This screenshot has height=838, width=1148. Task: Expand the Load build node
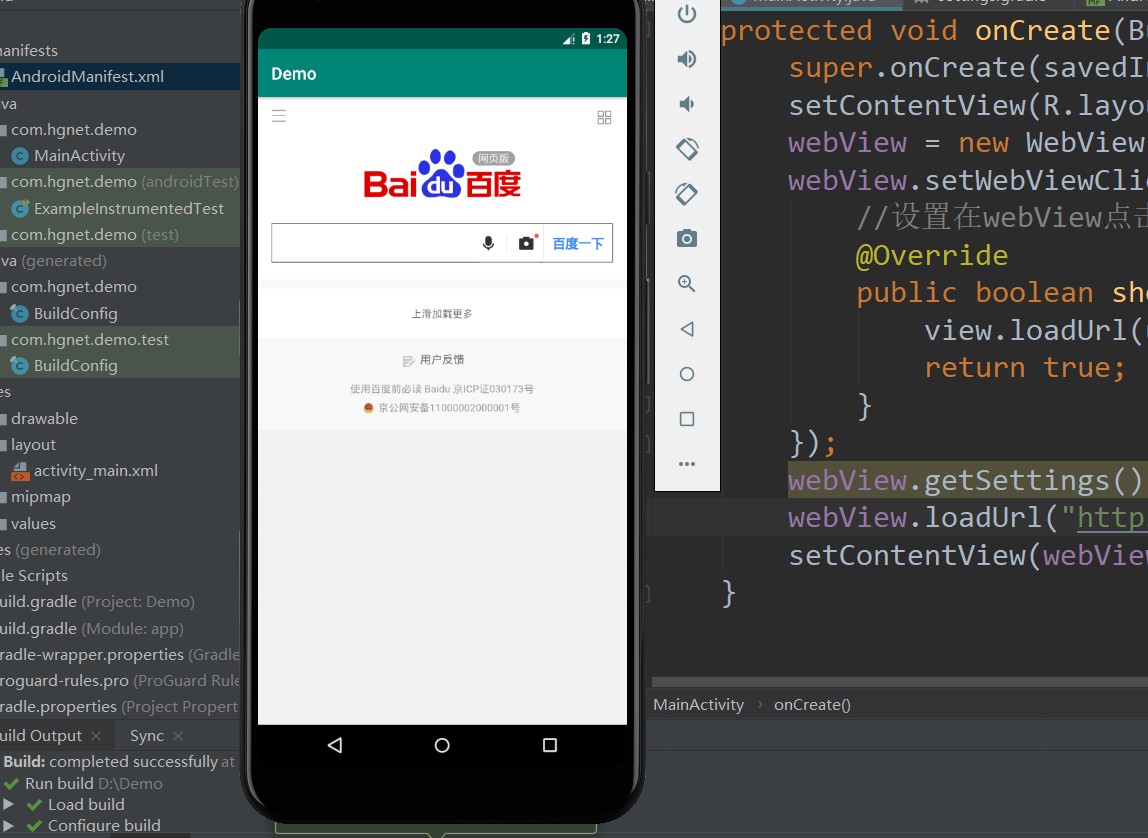coord(8,804)
